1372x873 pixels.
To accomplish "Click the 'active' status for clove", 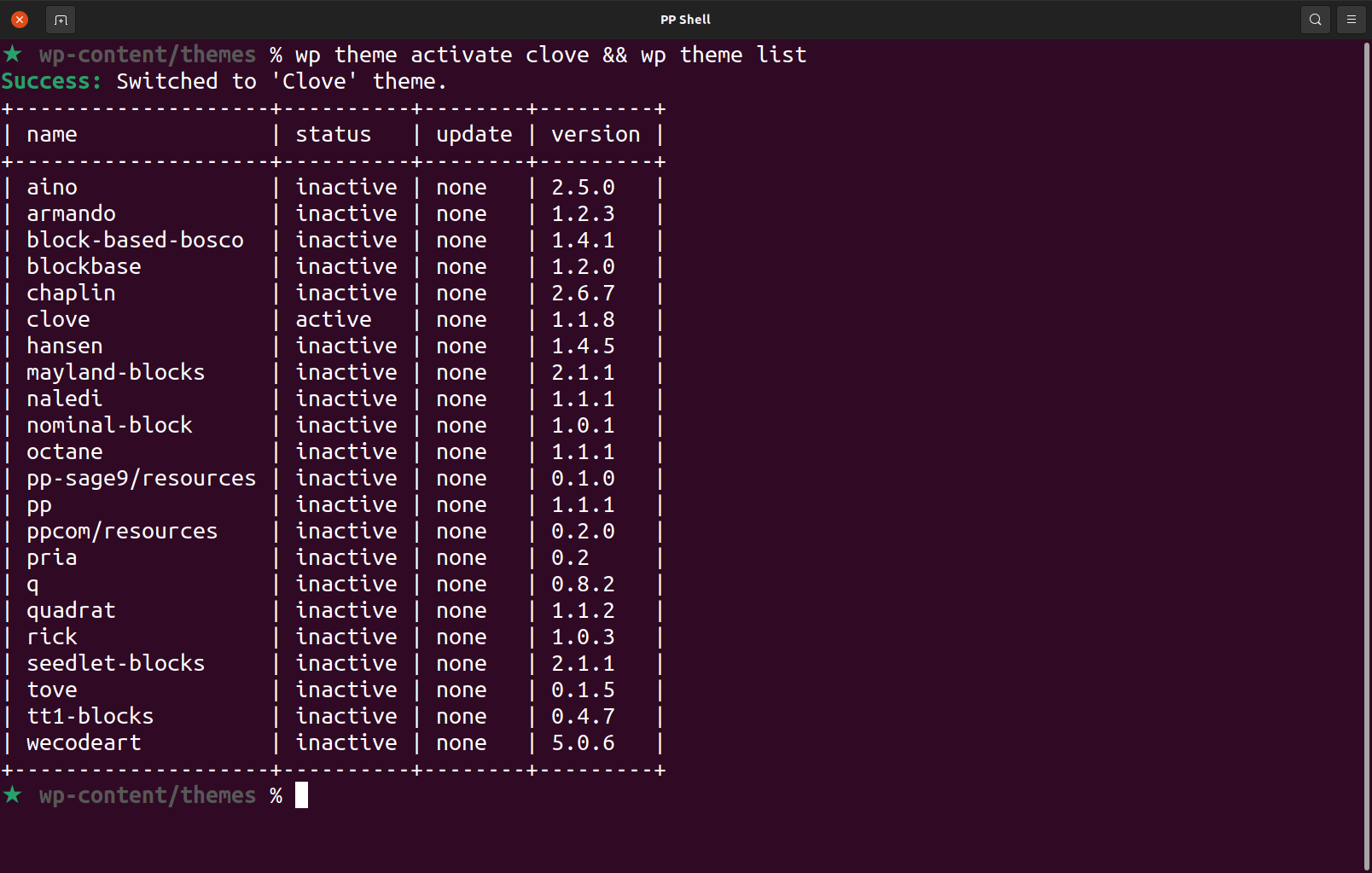I will click(x=334, y=319).
